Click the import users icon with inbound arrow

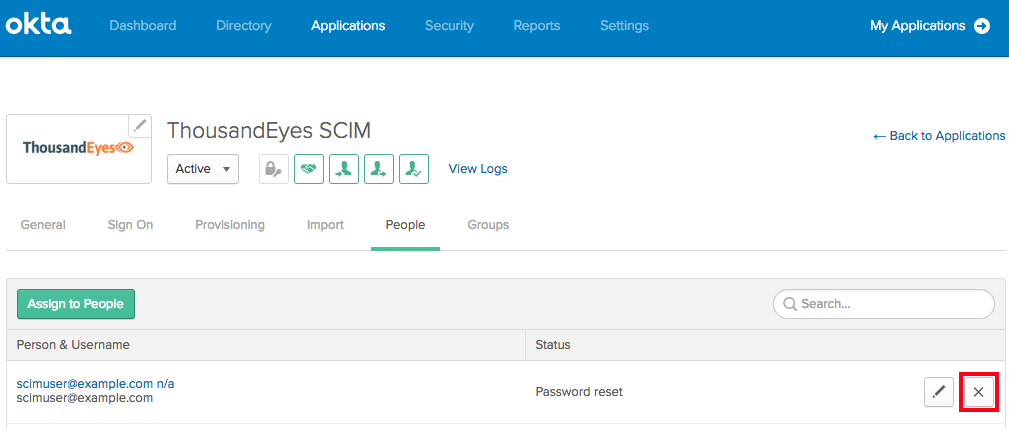click(344, 169)
